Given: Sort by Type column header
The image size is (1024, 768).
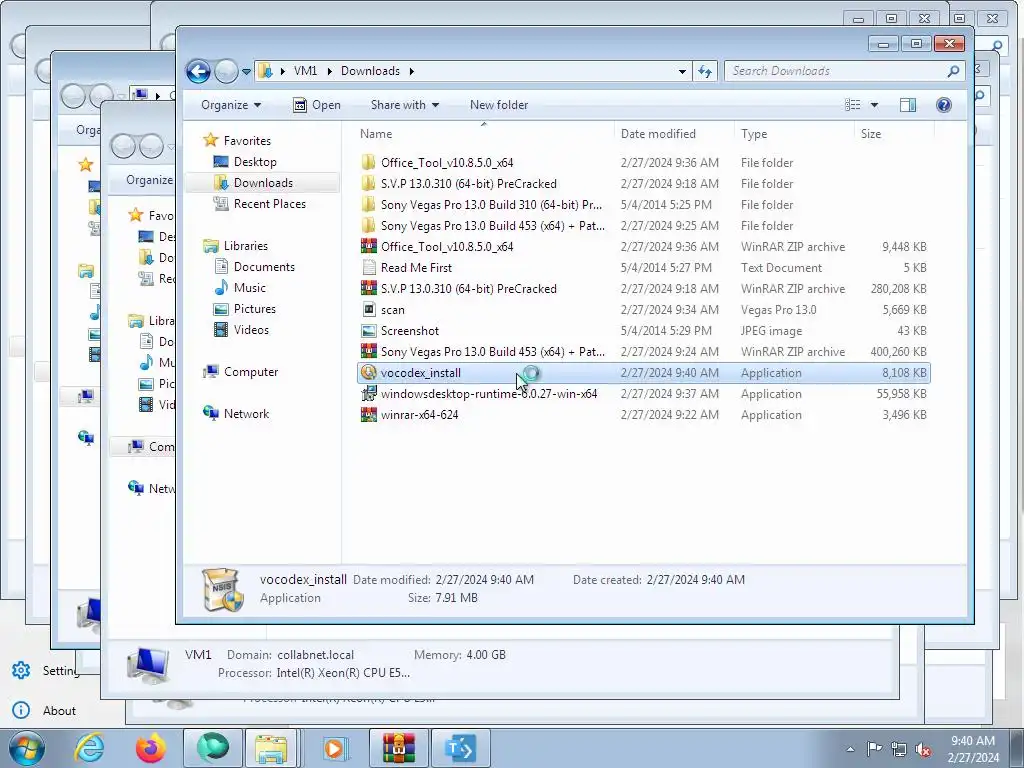Looking at the screenshot, I should [x=754, y=134].
